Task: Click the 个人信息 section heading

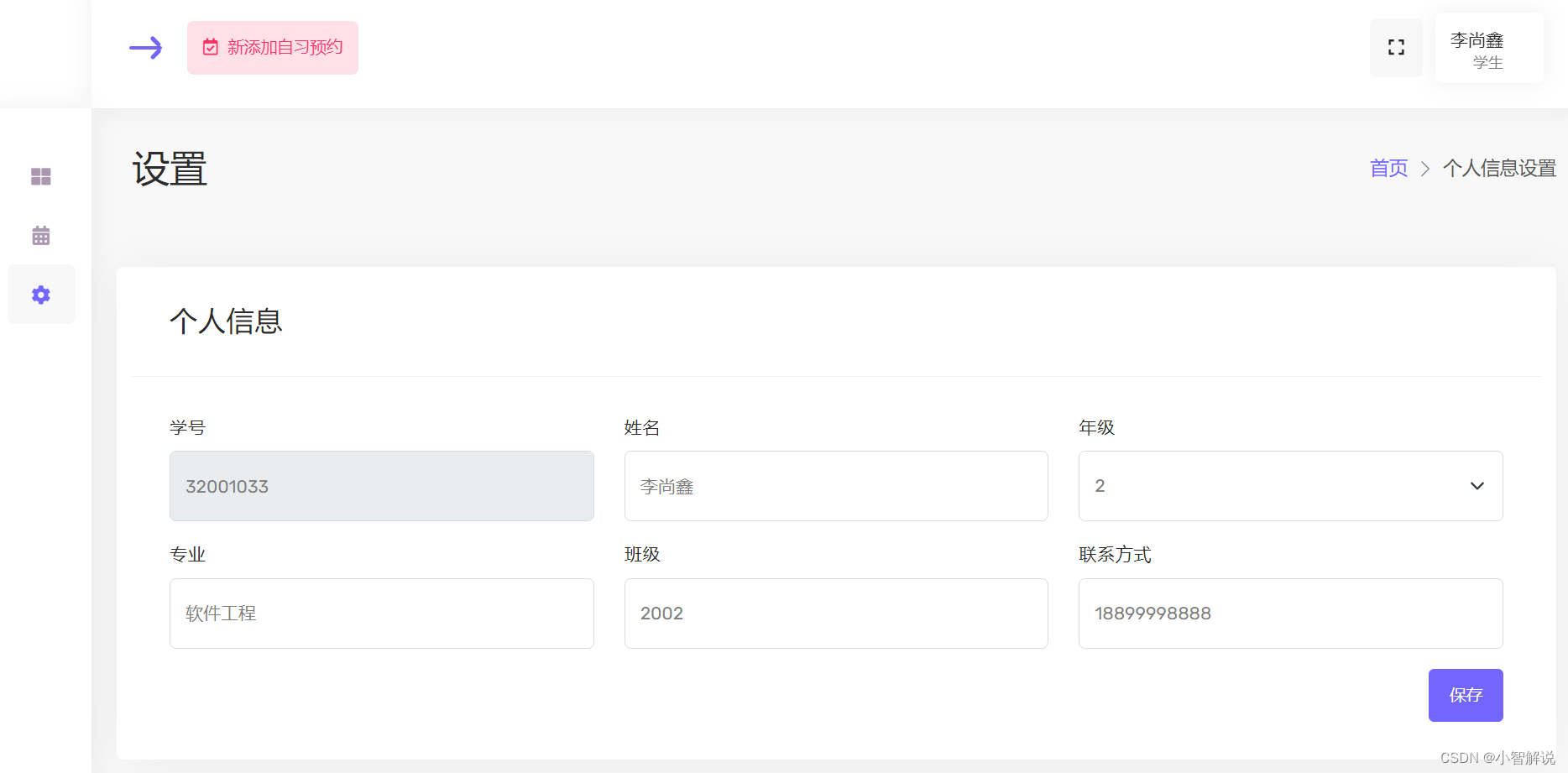Action: (x=226, y=321)
